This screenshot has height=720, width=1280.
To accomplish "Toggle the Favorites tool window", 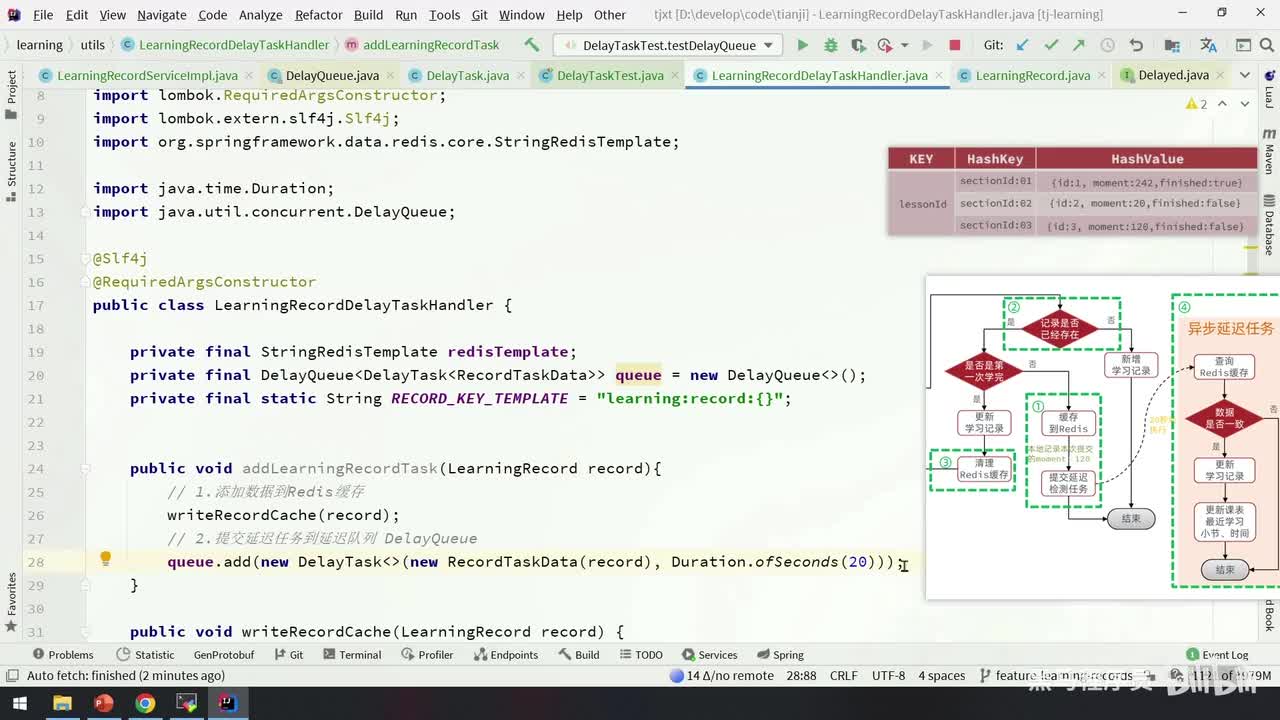I will pyautogui.click(x=12, y=602).
